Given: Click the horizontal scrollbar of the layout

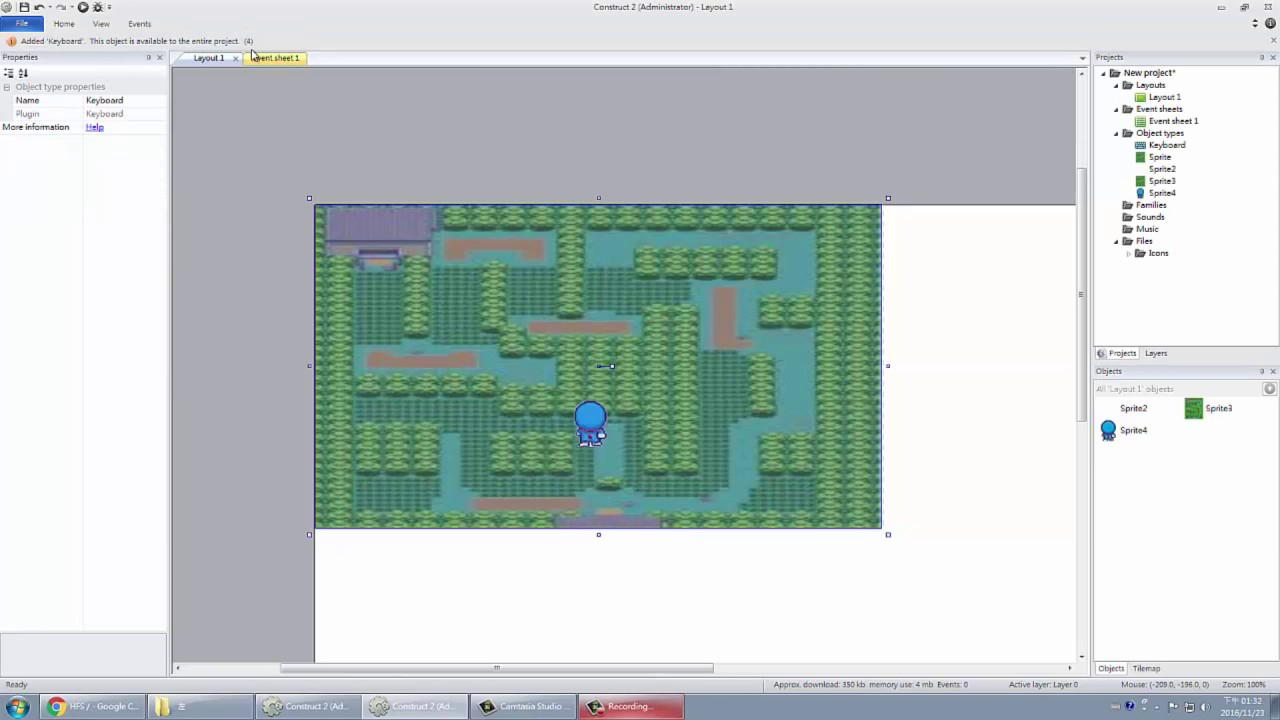Looking at the screenshot, I should point(496,668).
